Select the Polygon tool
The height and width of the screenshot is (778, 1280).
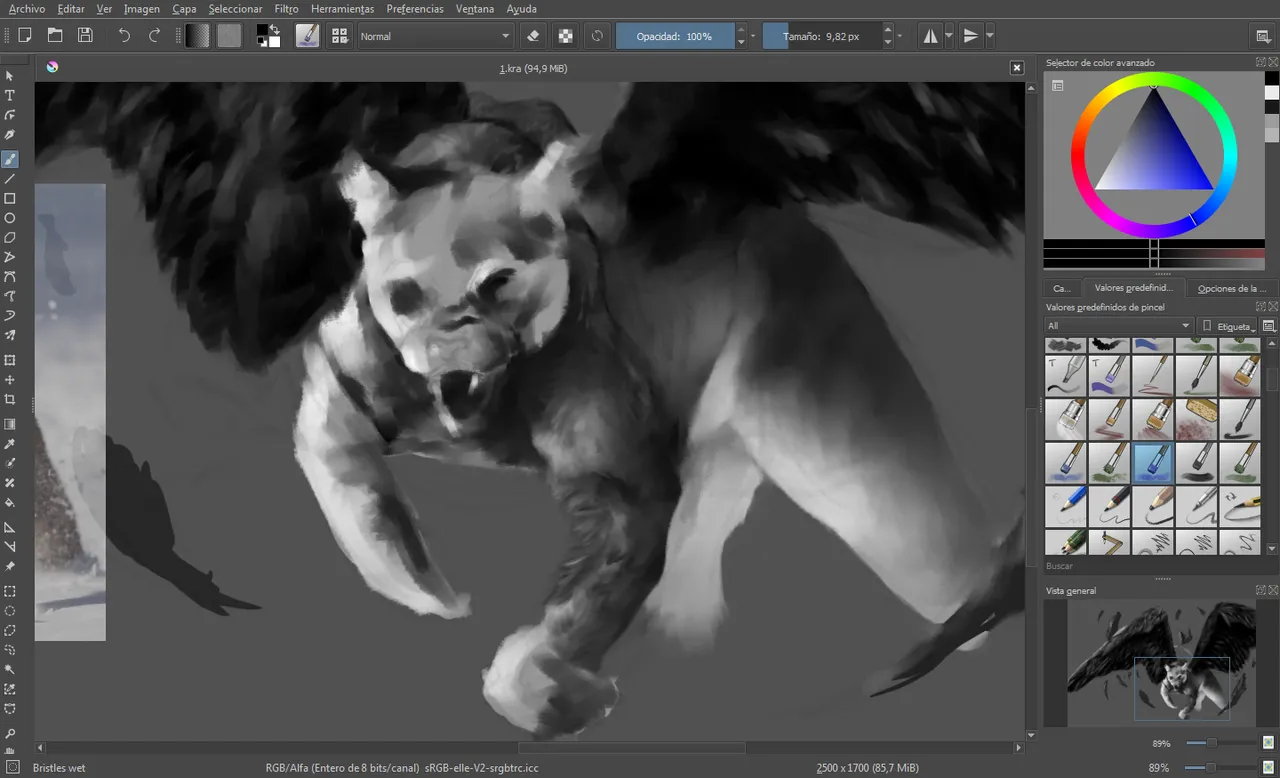click(x=10, y=238)
